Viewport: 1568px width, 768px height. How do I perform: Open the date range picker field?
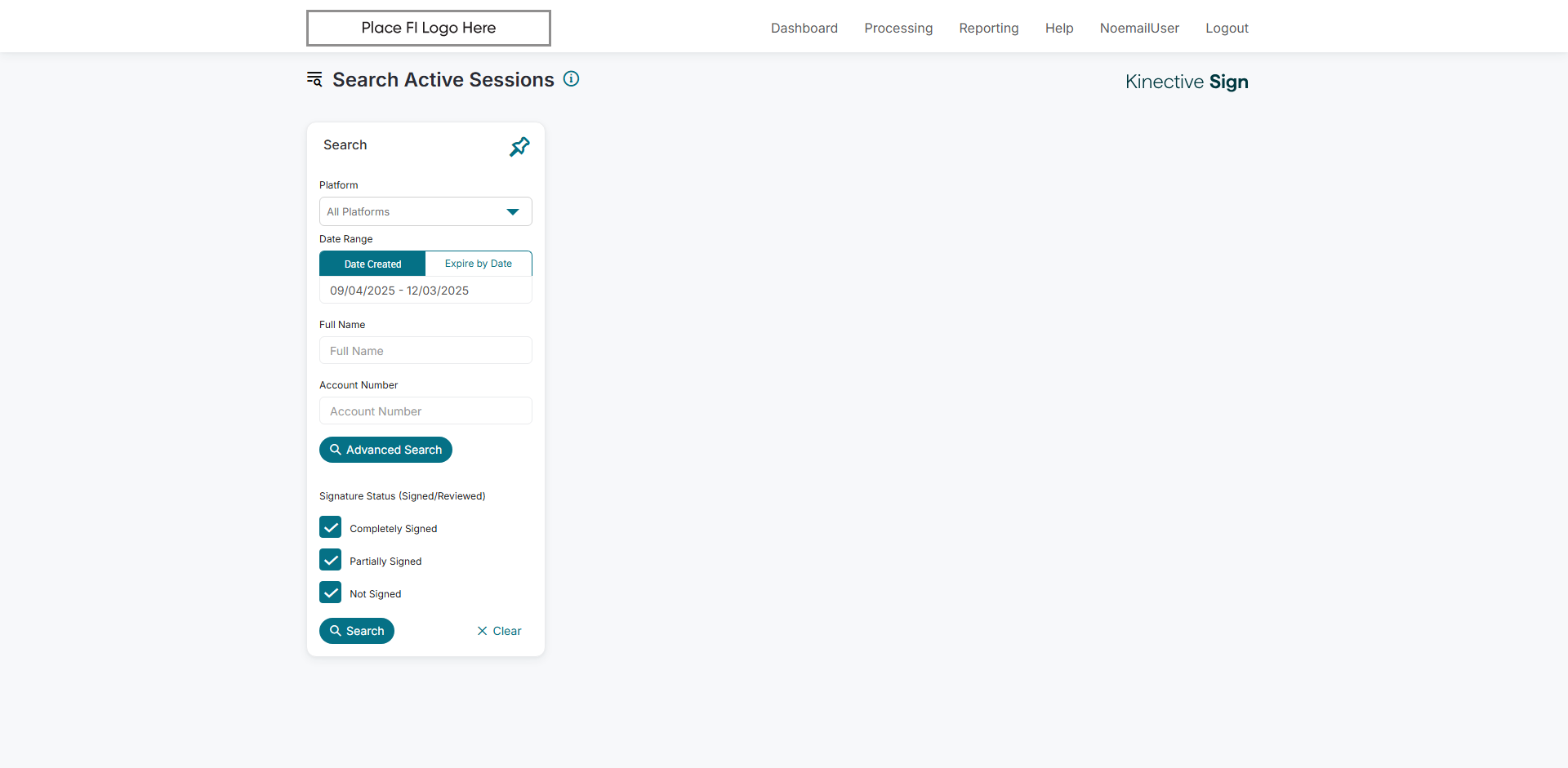click(425, 291)
